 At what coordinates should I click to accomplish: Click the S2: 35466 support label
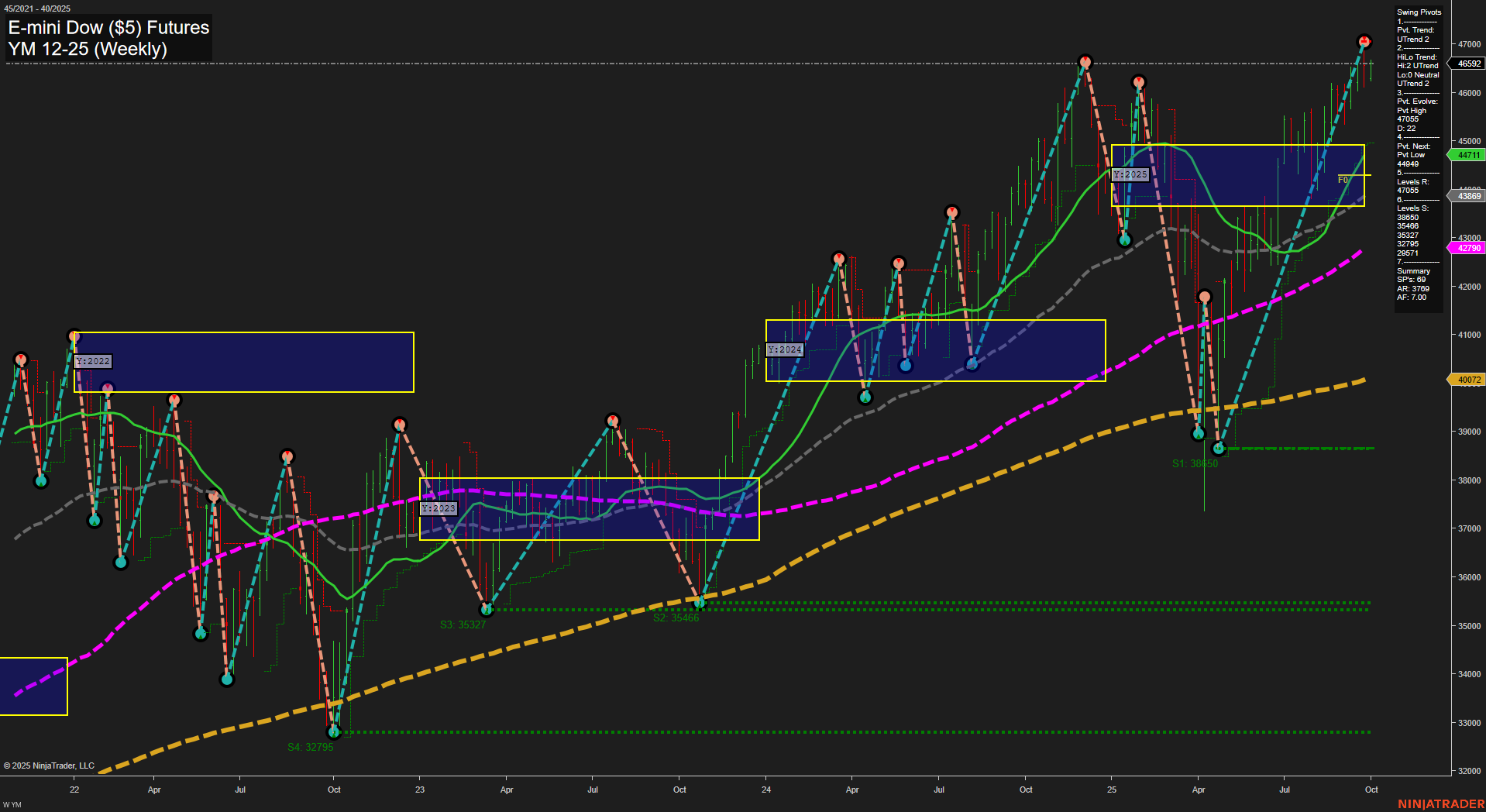[677, 618]
